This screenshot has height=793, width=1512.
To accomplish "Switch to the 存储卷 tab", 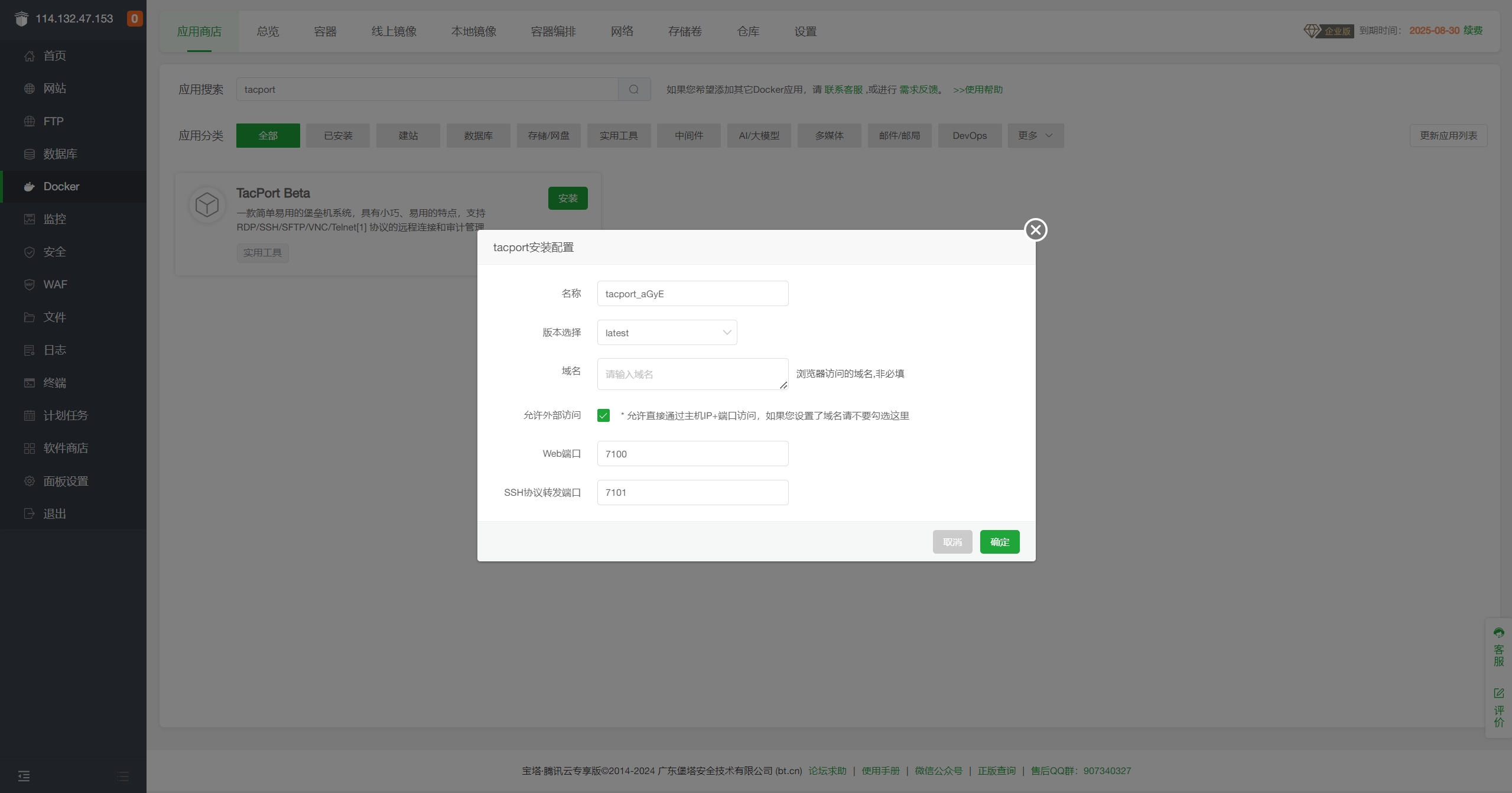I will (685, 31).
